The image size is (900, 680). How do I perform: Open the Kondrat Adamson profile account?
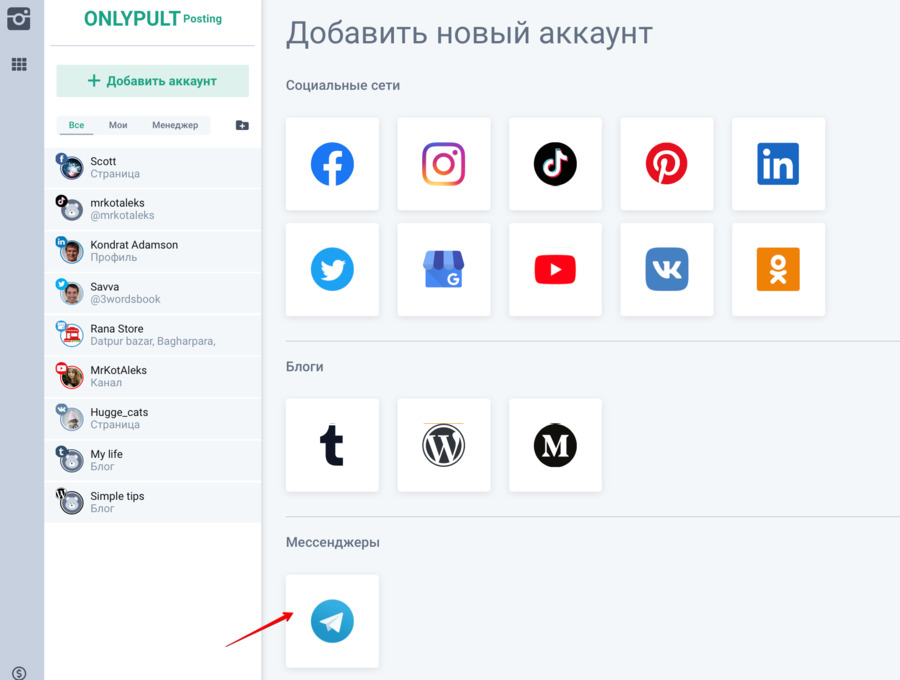coord(134,250)
